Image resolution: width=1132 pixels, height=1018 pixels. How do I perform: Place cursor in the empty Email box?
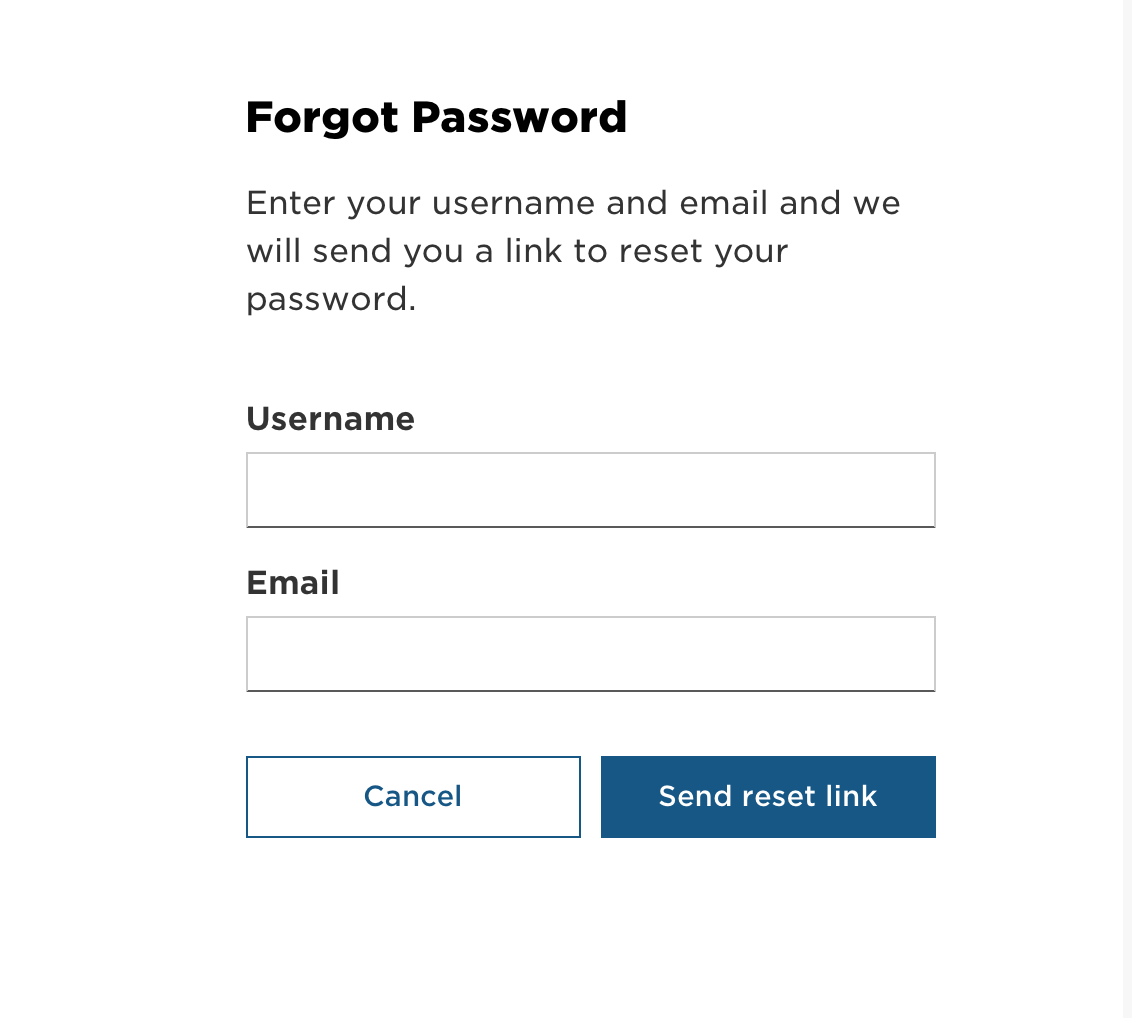point(590,653)
